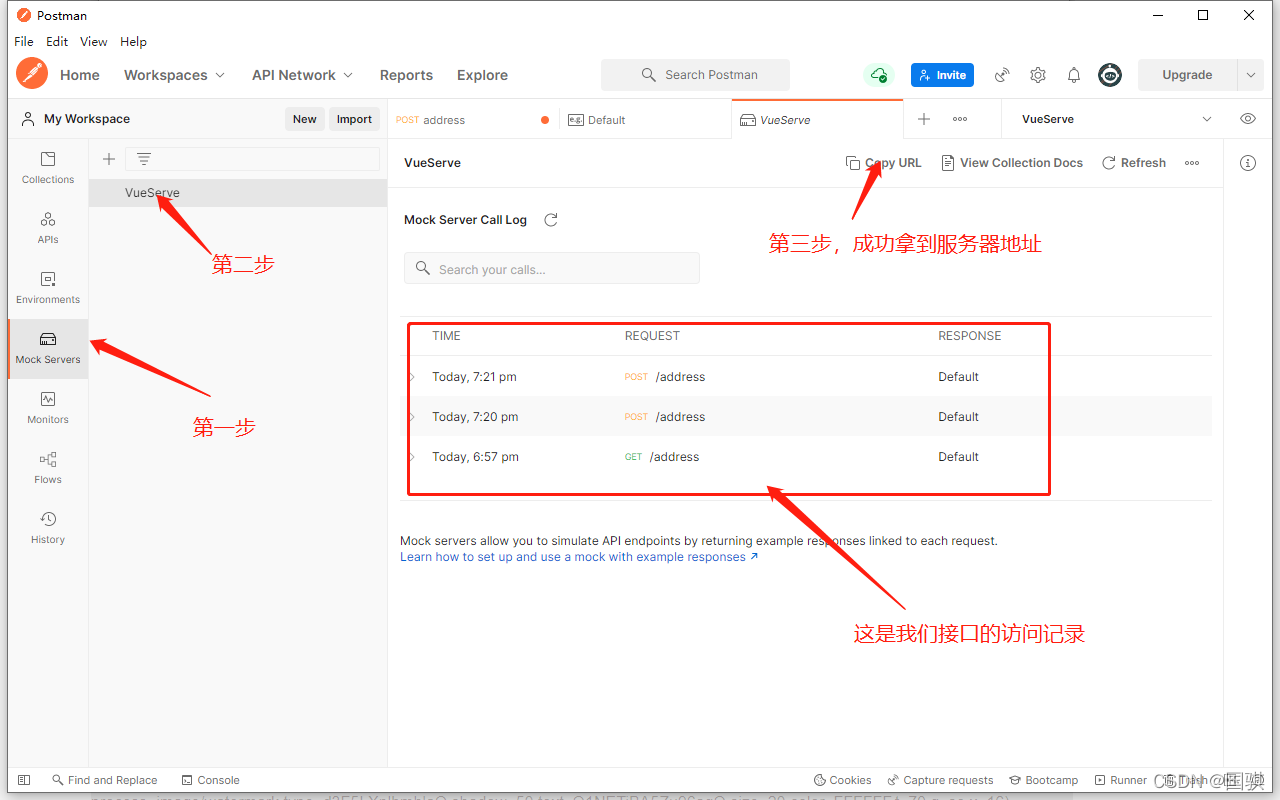Open the Collections sidebar panel
Viewport: 1280px width, 800px height.
(x=48, y=168)
